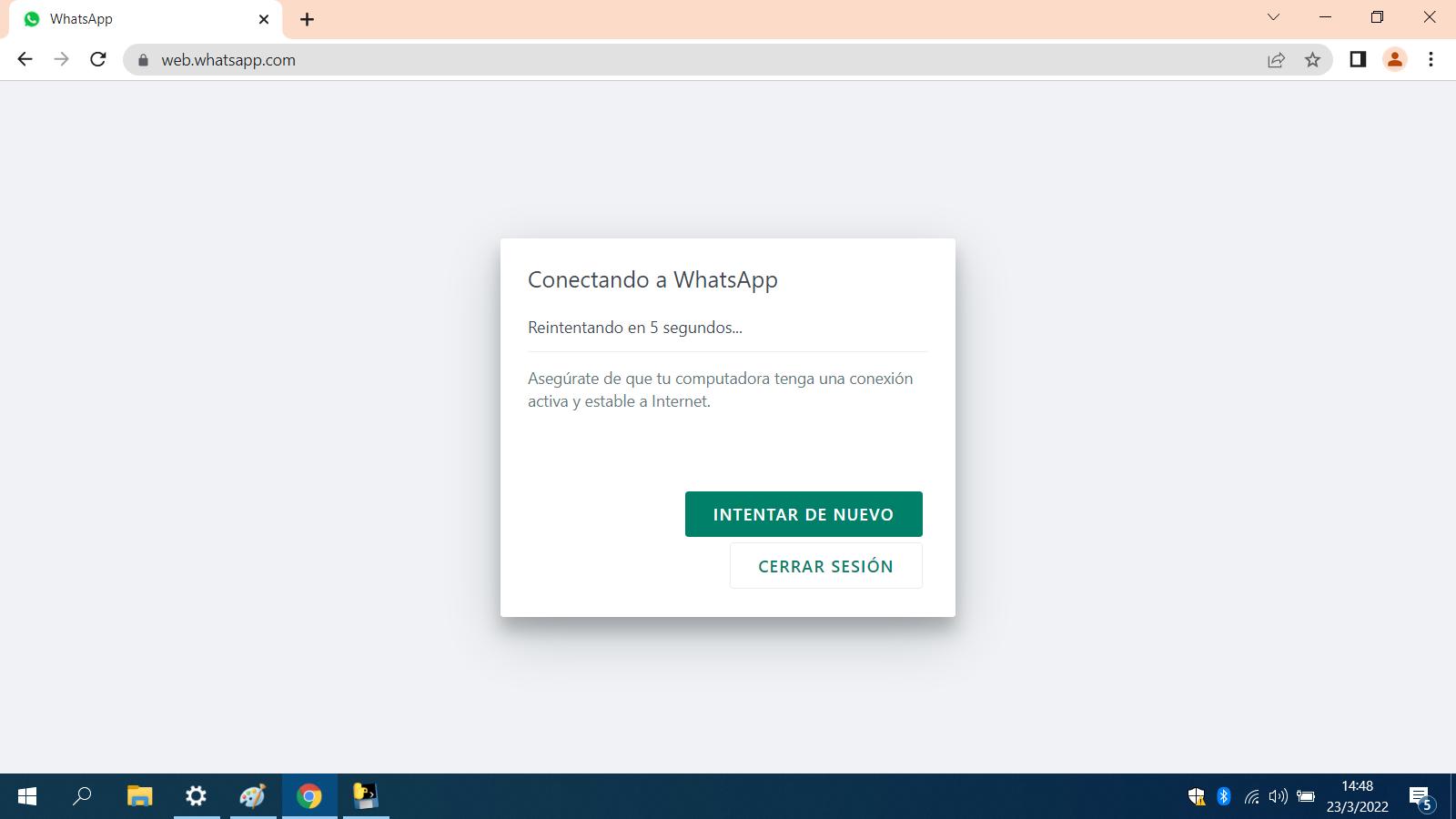Screen dimensions: 1456x819
Task: Bookmark this page with star icon
Action: (1312, 60)
